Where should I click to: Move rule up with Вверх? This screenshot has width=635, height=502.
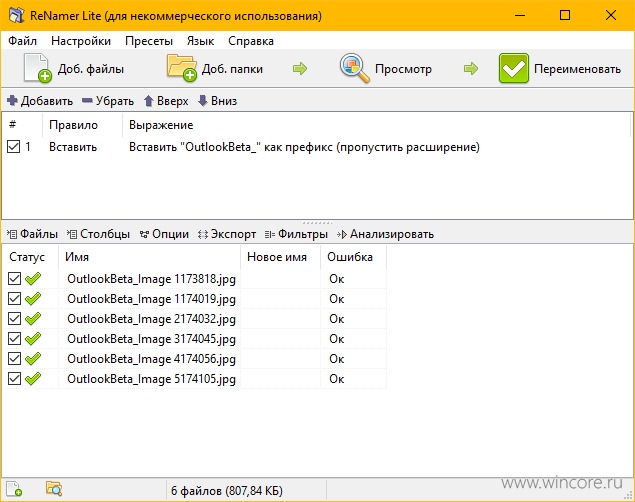pos(166,101)
